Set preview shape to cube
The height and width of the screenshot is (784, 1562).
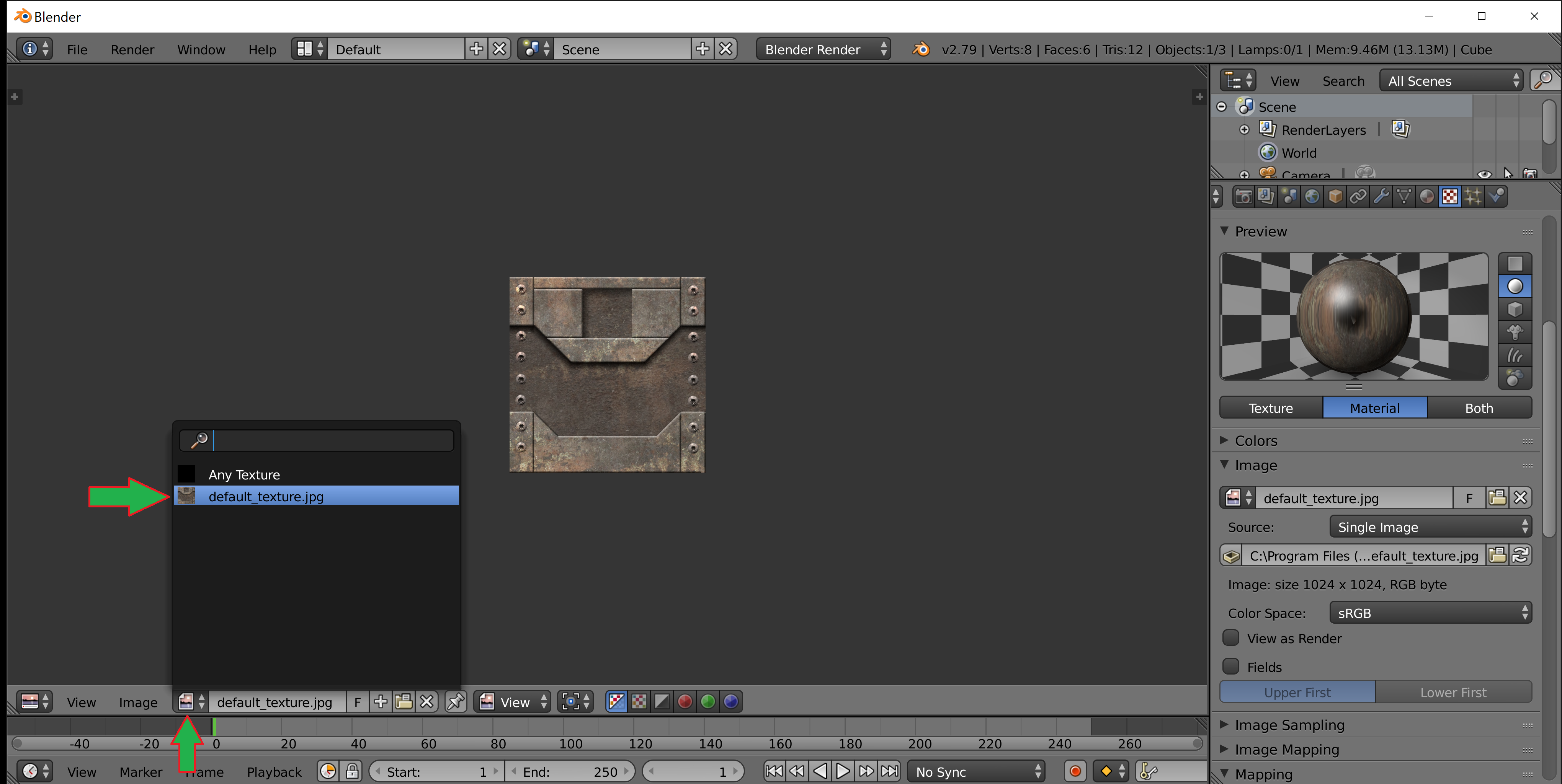point(1515,310)
